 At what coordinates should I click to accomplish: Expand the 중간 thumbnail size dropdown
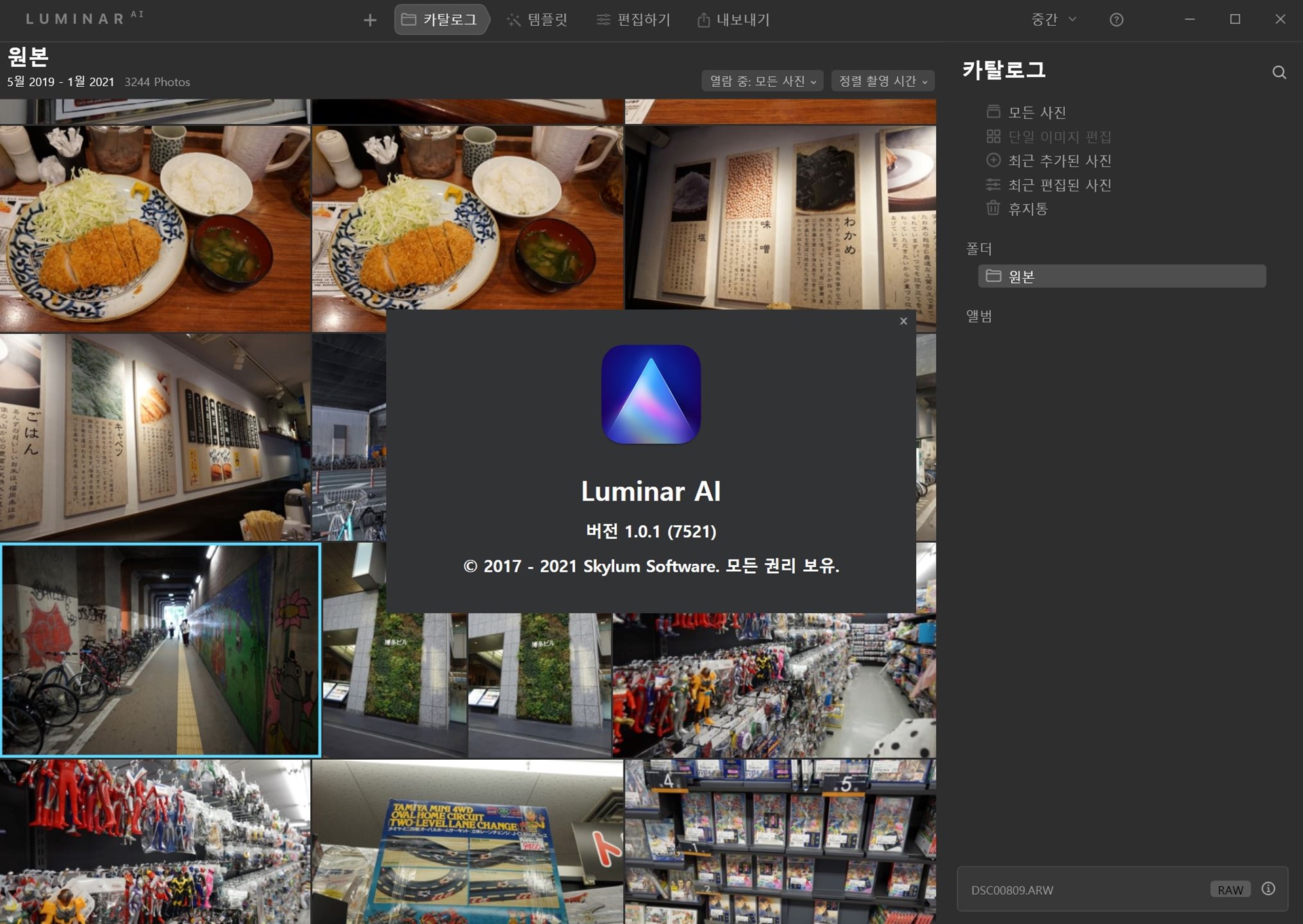(1053, 20)
